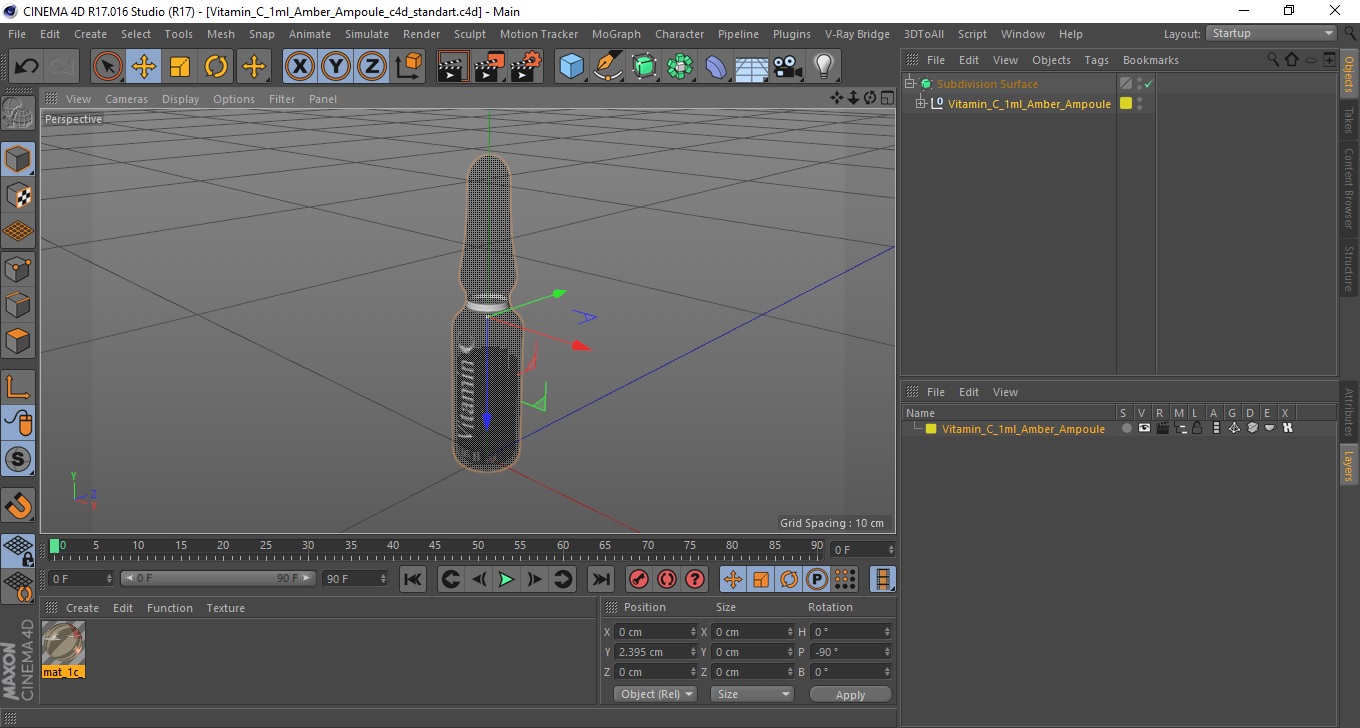Select the Live Selection tool
The image size is (1360, 728).
(x=108, y=67)
